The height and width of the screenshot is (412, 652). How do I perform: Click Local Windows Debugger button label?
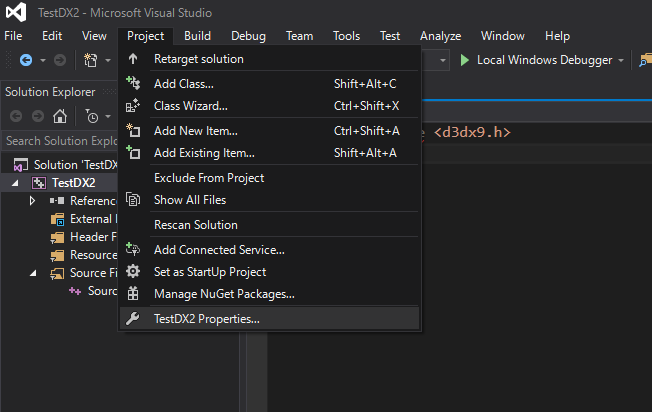point(544,60)
